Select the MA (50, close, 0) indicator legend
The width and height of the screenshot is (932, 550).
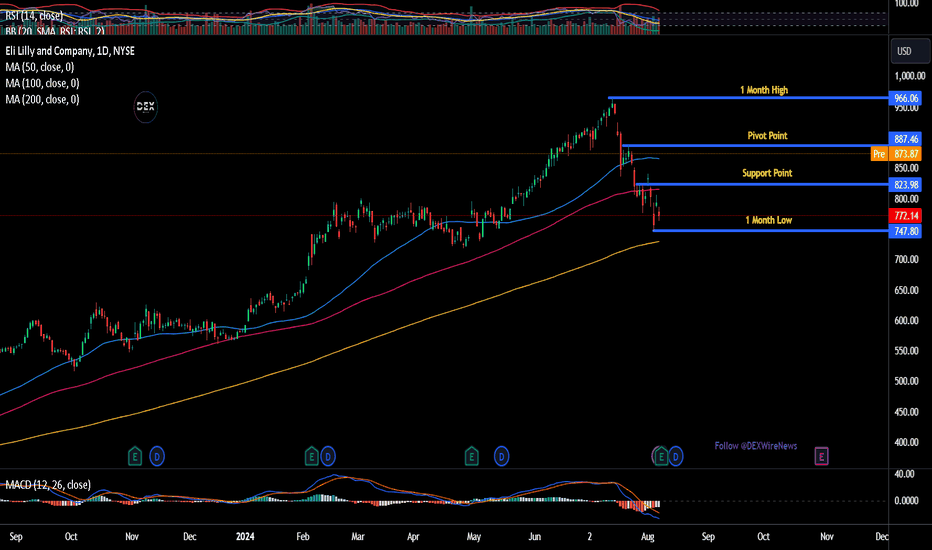click(40, 67)
